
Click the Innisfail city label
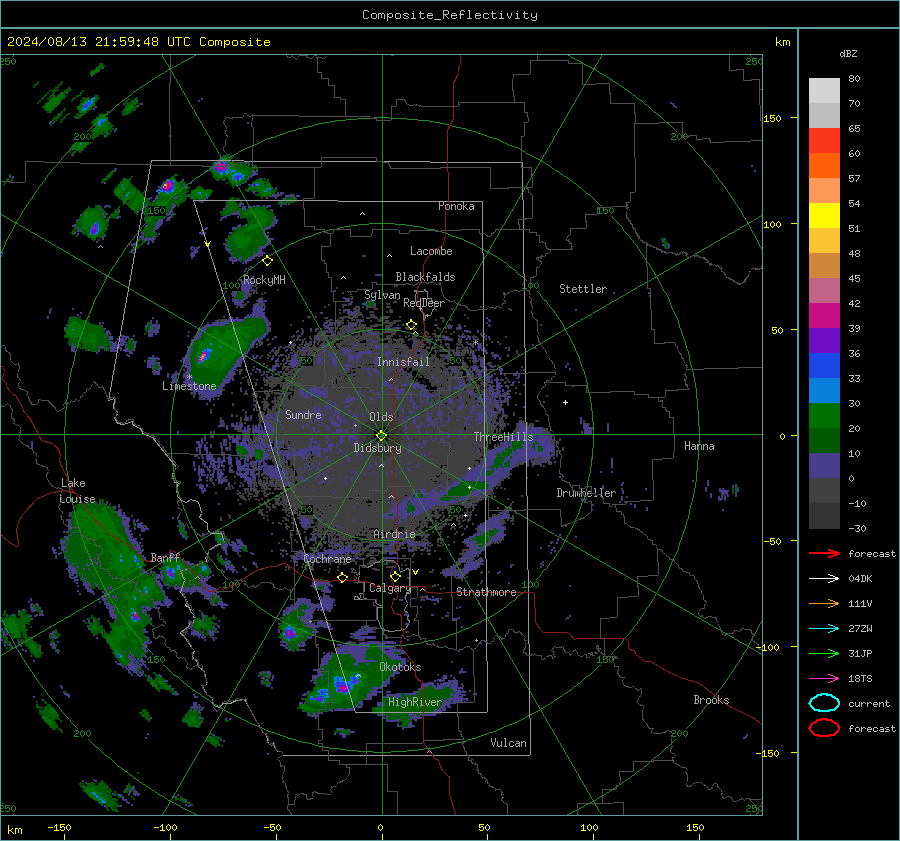(403, 362)
